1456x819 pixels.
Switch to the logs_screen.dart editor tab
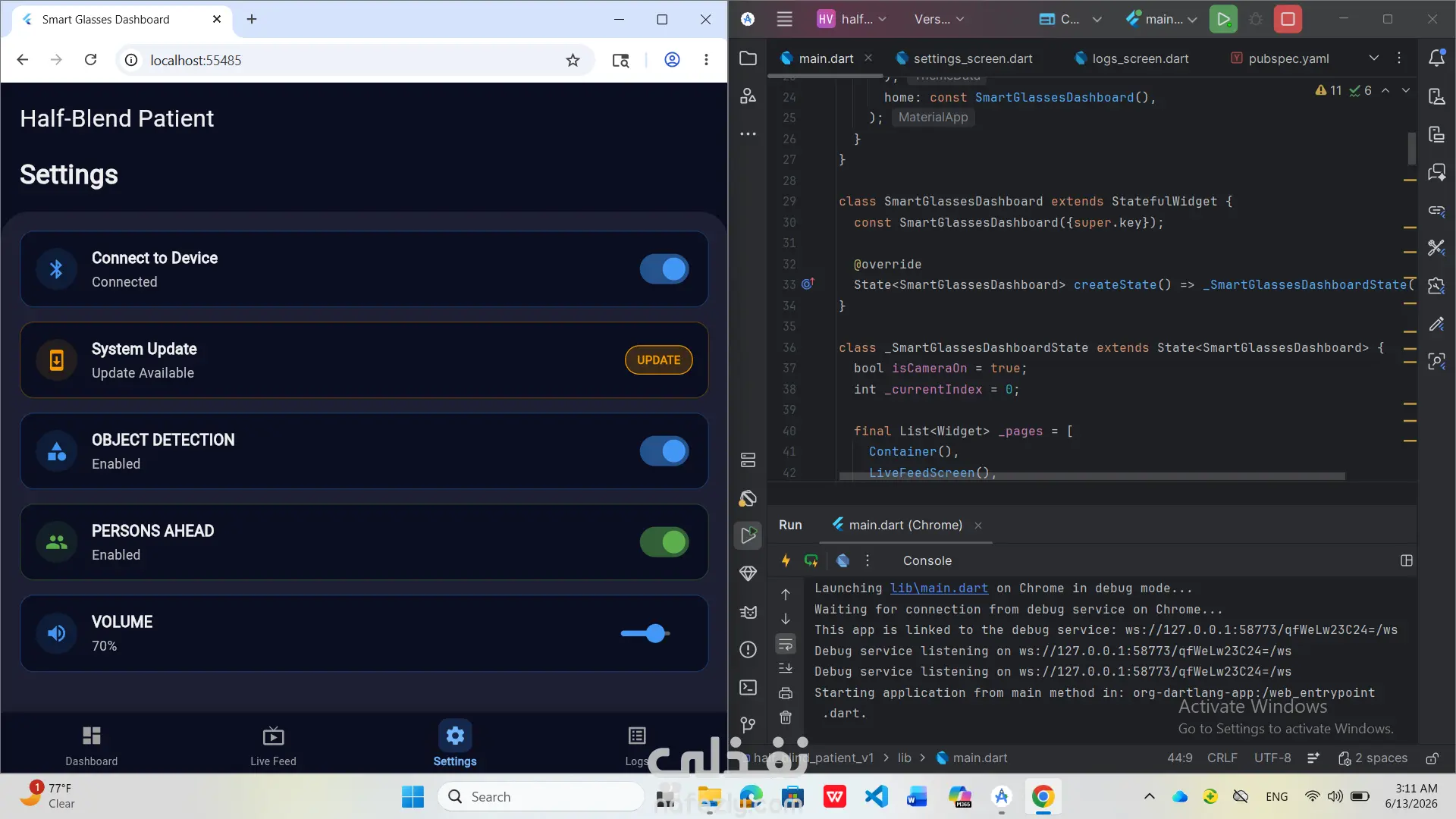tap(1131, 58)
